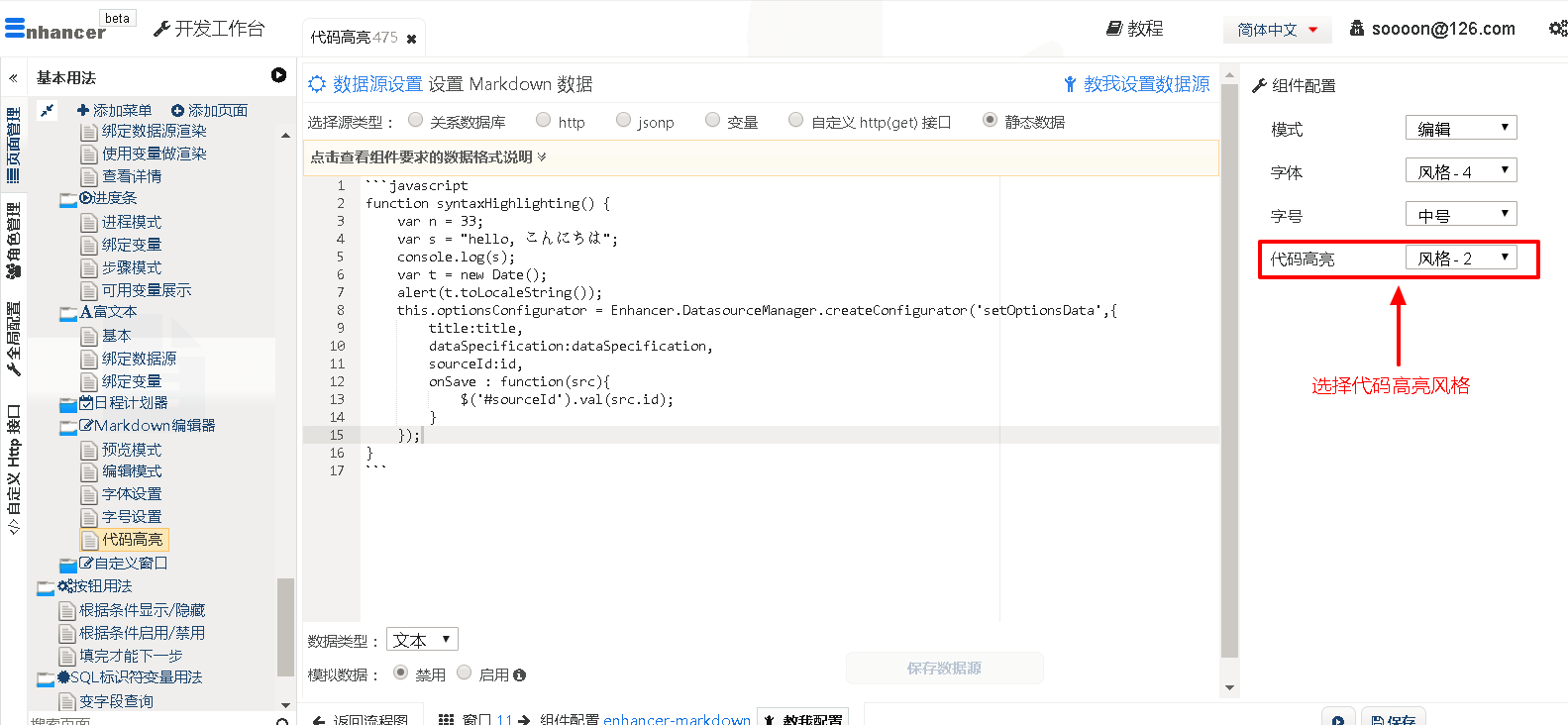Screen dimensions: 1568x725
Task: Open the 教程 book icon
Action: click(x=1113, y=29)
